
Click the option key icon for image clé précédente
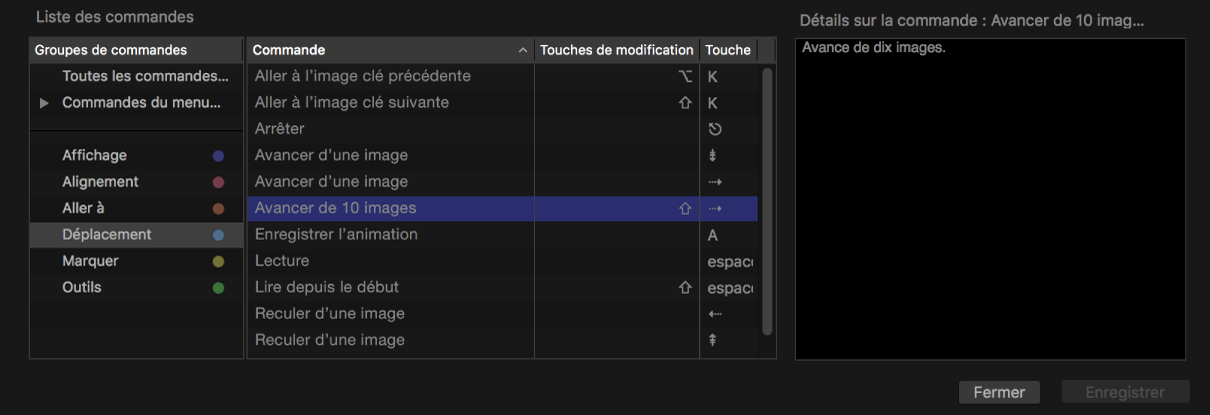coord(685,77)
